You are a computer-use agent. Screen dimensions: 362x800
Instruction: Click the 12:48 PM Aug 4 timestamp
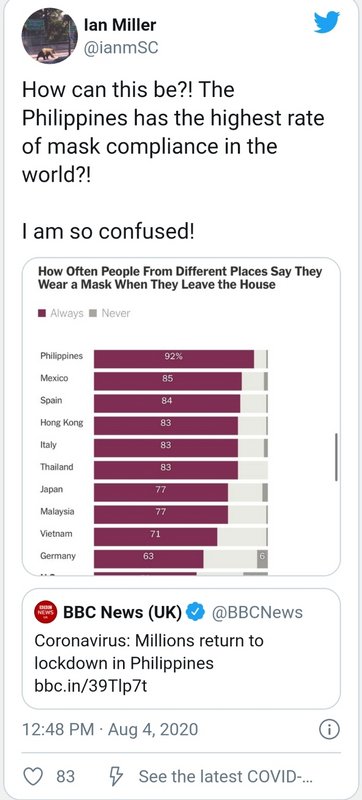tap(110, 730)
